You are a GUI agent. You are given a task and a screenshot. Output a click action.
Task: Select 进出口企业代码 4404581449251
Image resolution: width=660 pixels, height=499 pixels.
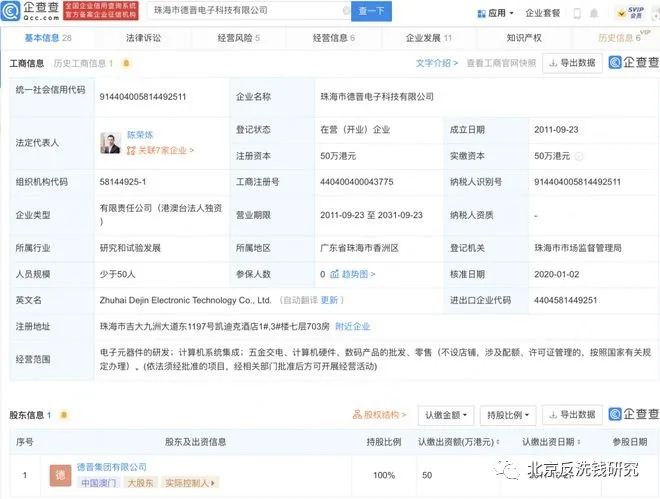(x=565, y=300)
